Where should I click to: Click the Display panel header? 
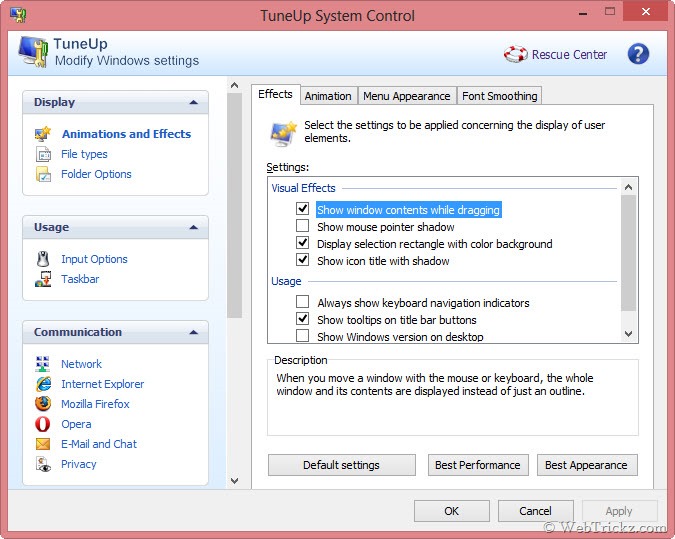(115, 102)
